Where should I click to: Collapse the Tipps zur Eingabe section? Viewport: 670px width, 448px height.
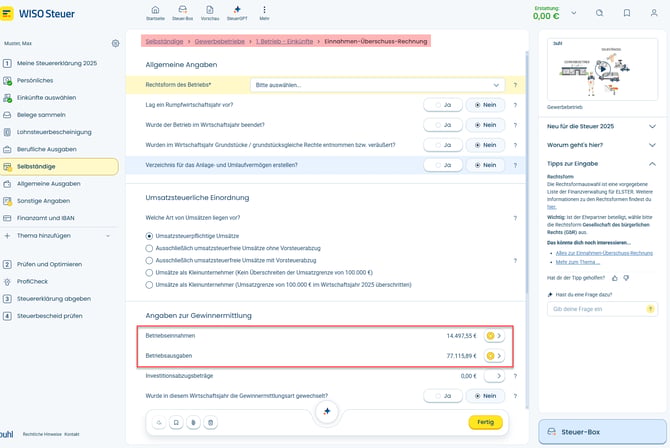point(602,164)
